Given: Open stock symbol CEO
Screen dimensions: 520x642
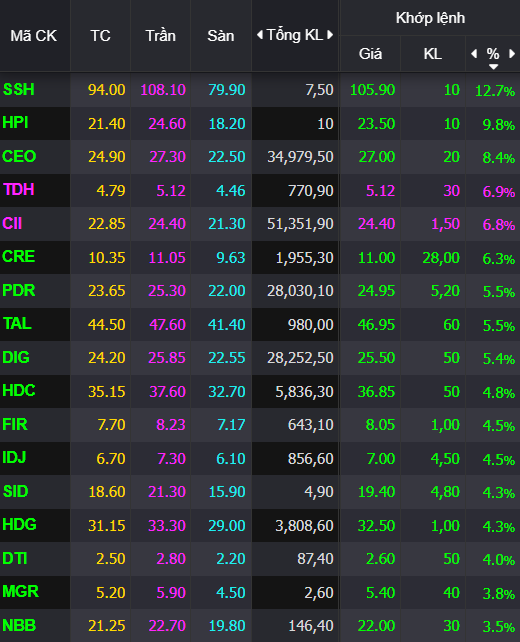Looking at the screenshot, I should (19, 156).
